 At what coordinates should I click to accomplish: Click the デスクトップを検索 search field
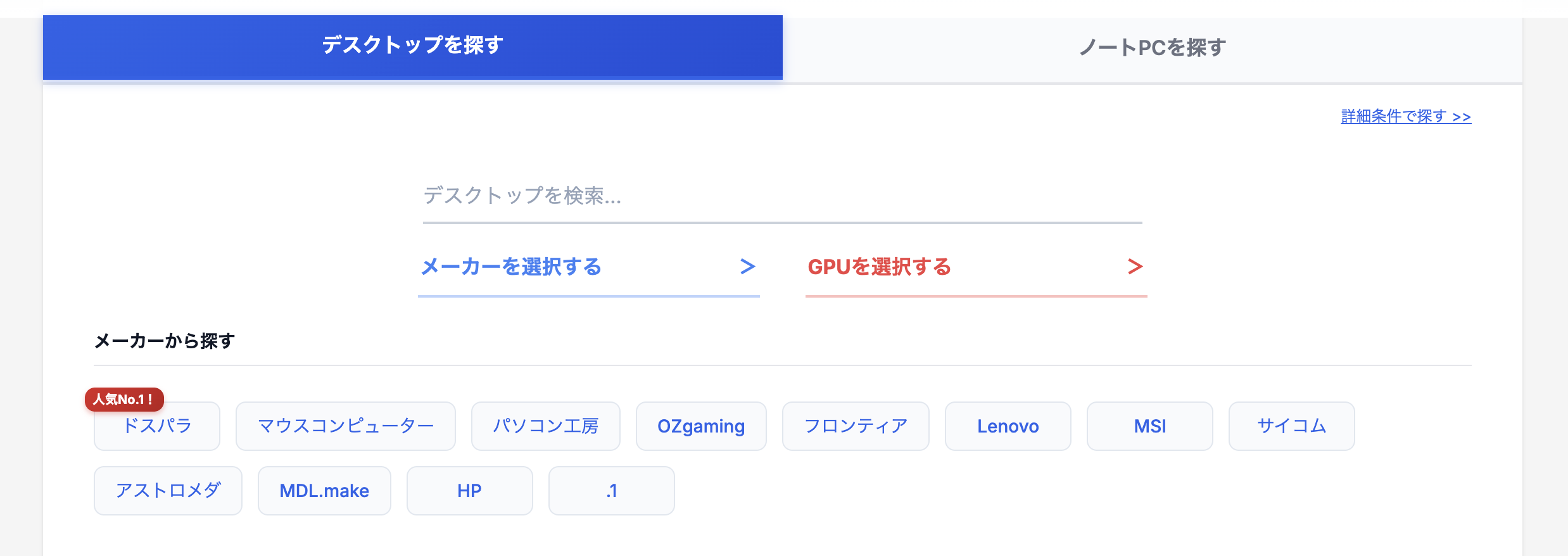(781, 196)
